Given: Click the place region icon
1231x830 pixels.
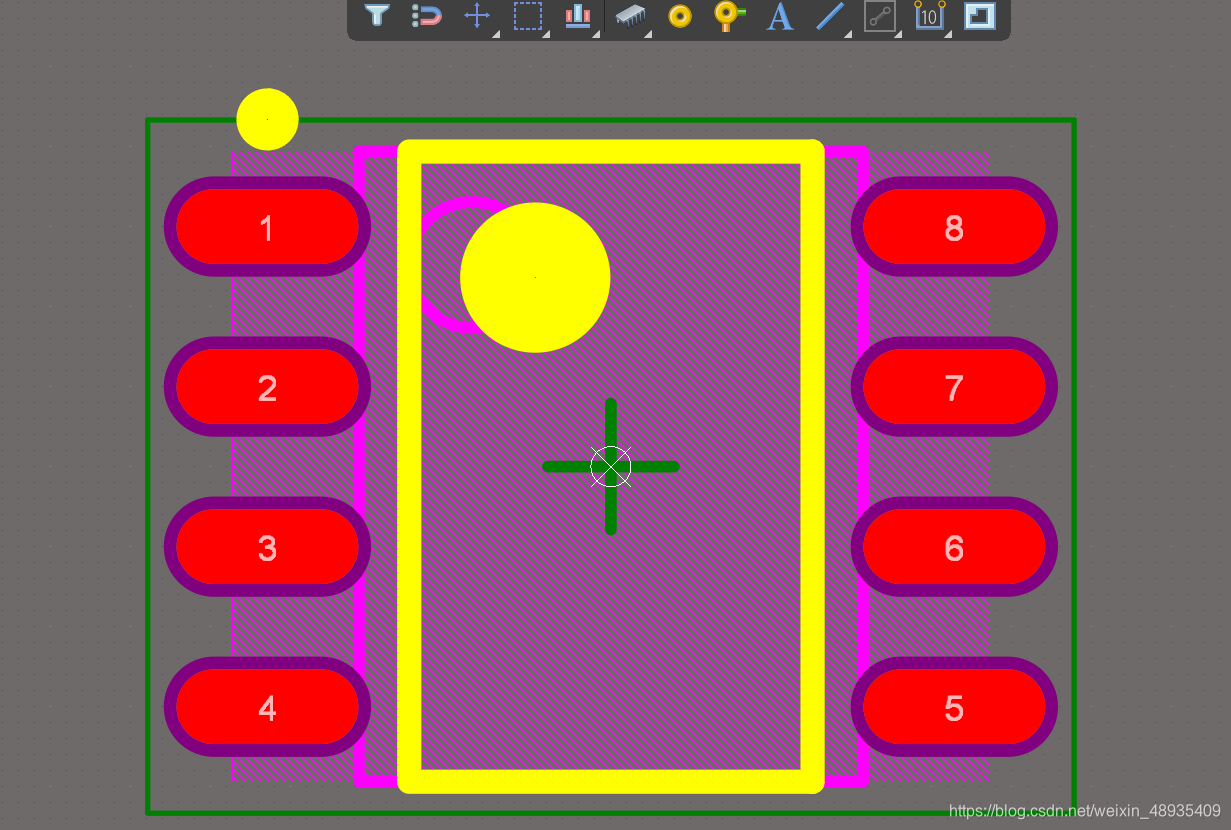Looking at the screenshot, I should [979, 16].
